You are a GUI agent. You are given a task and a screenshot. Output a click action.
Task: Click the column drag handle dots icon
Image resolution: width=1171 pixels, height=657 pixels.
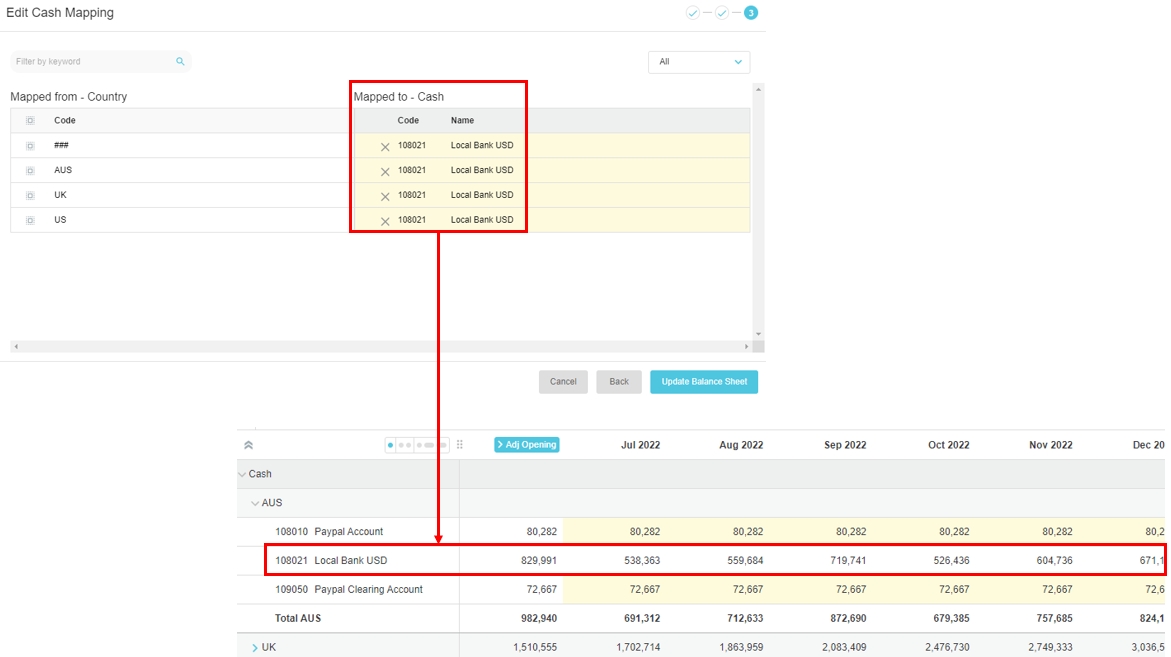[460, 445]
